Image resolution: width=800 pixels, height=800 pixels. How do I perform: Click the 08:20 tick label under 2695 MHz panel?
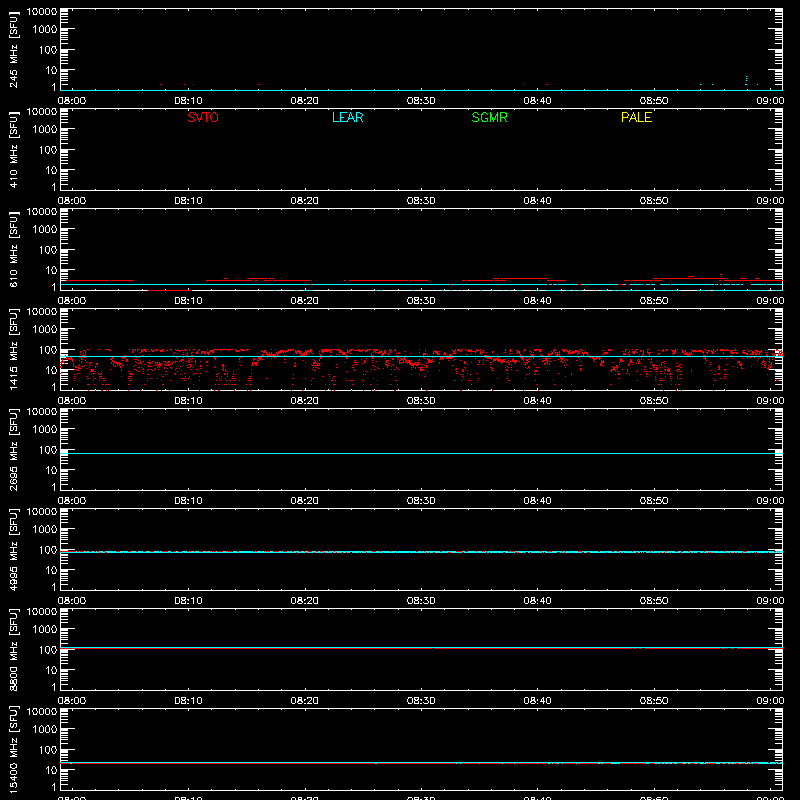click(x=305, y=501)
